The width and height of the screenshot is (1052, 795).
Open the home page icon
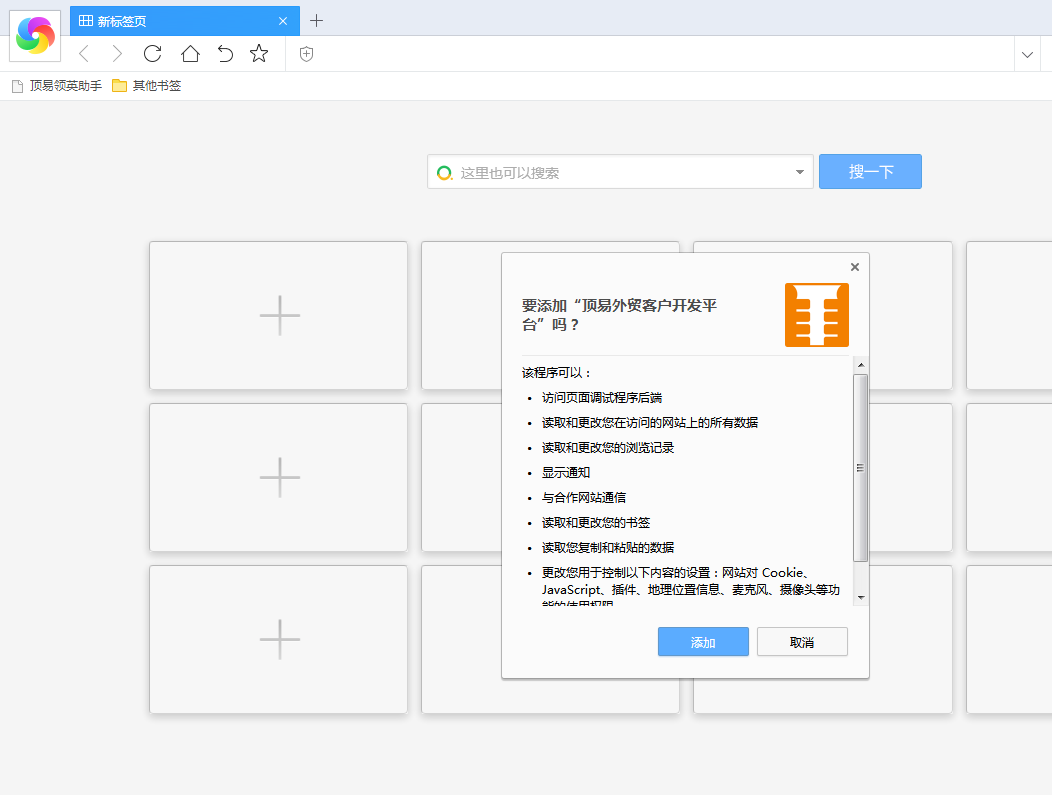tap(191, 54)
